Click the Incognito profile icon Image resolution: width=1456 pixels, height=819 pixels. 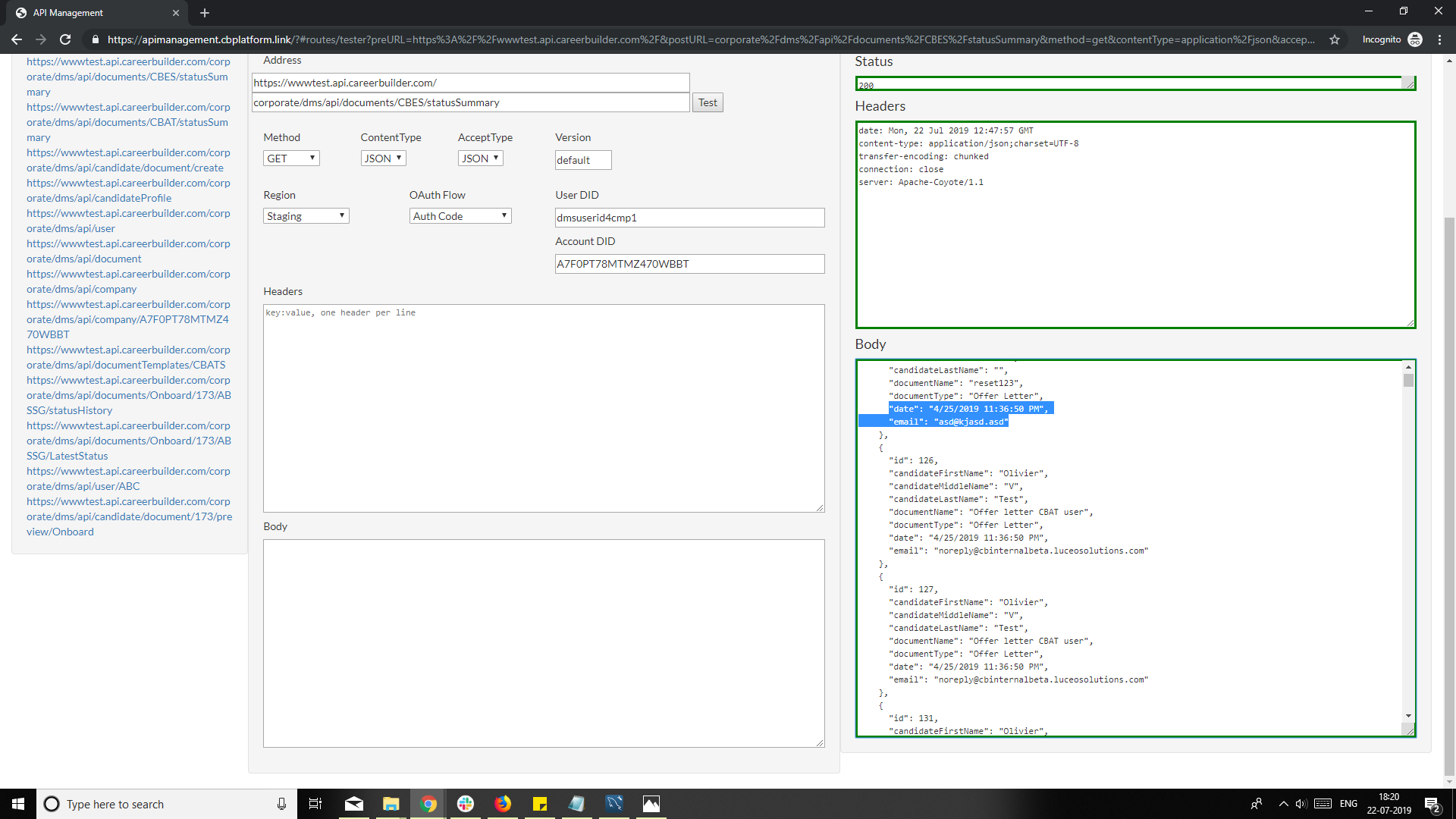coord(1416,39)
